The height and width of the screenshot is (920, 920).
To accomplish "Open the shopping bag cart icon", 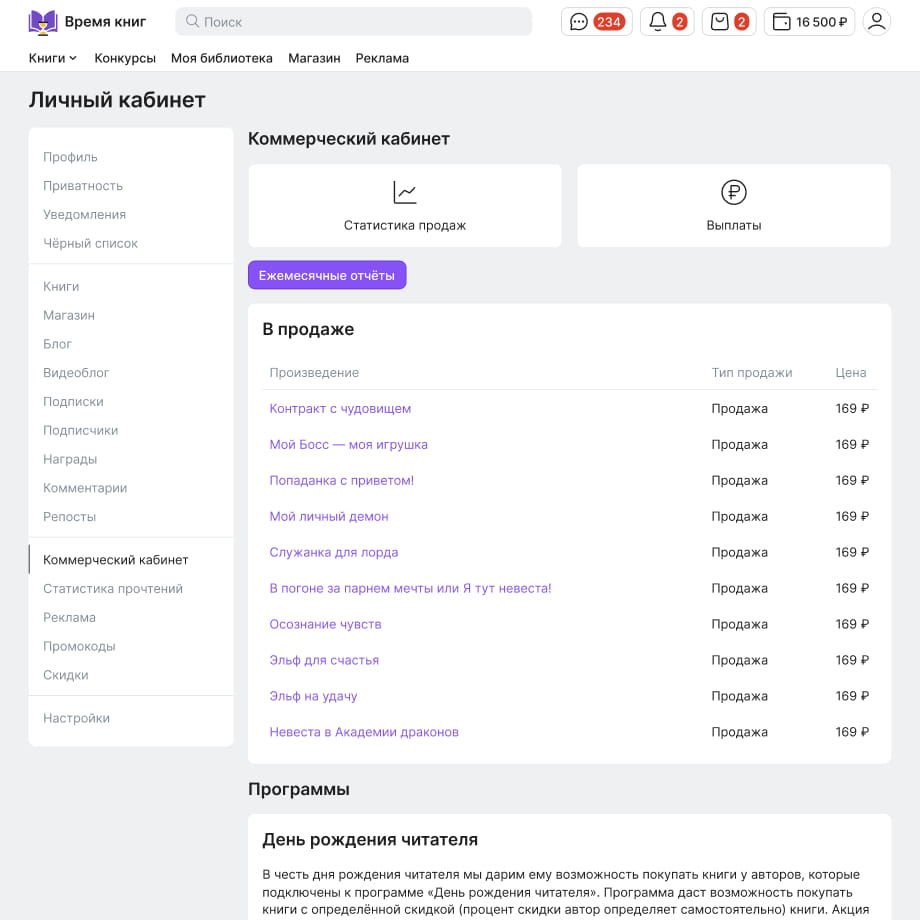I will (x=729, y=22).
